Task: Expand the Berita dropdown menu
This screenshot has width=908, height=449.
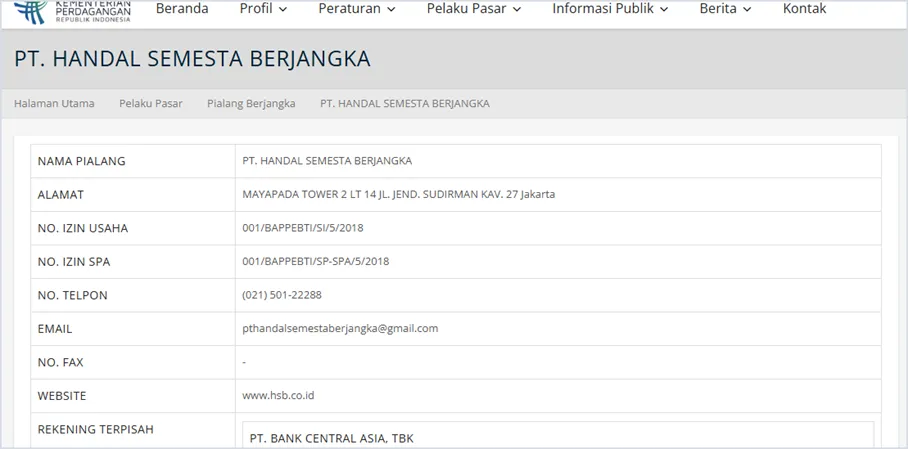Action: click(x=725, y=9)
